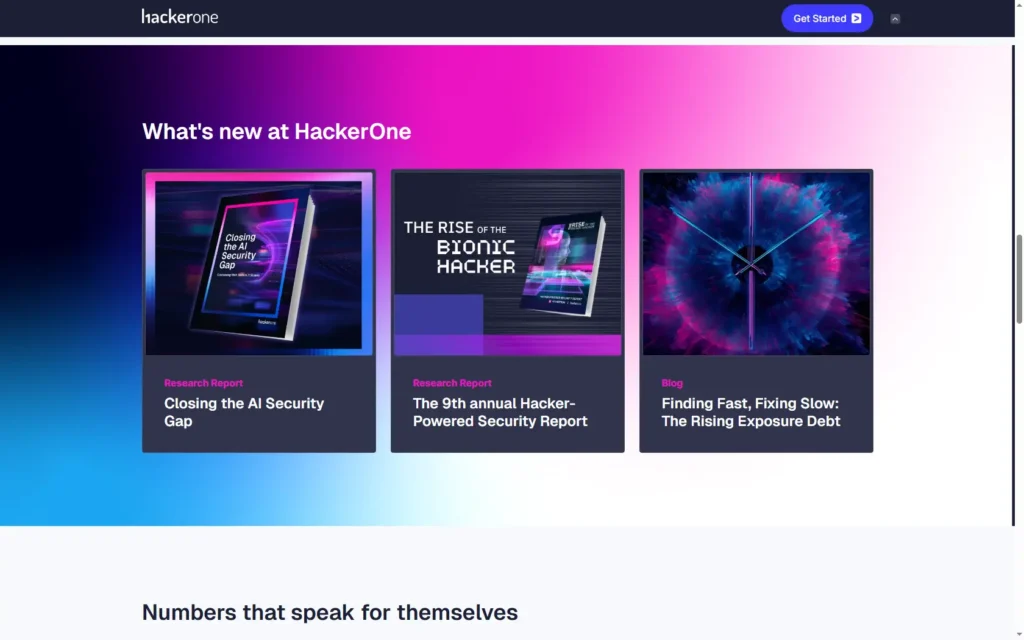Click the Get Started button
Viewport: 1024px width, 640px height.
(827, 18)
